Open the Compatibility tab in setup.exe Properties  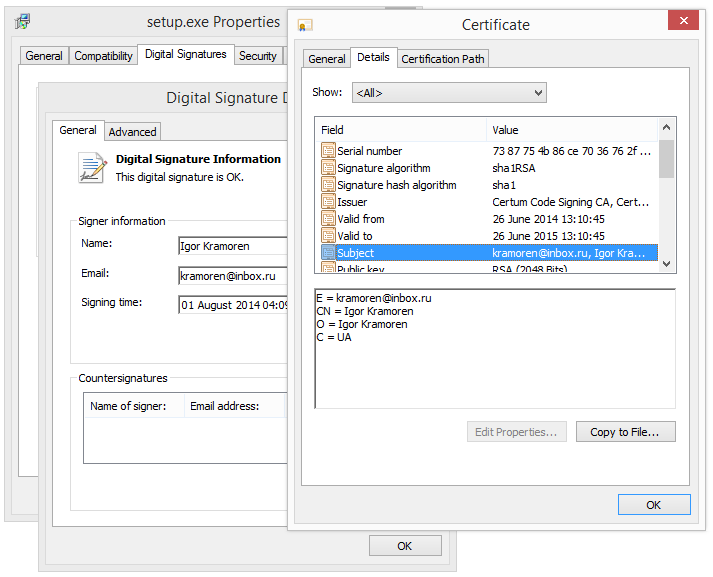click(103, 56)
